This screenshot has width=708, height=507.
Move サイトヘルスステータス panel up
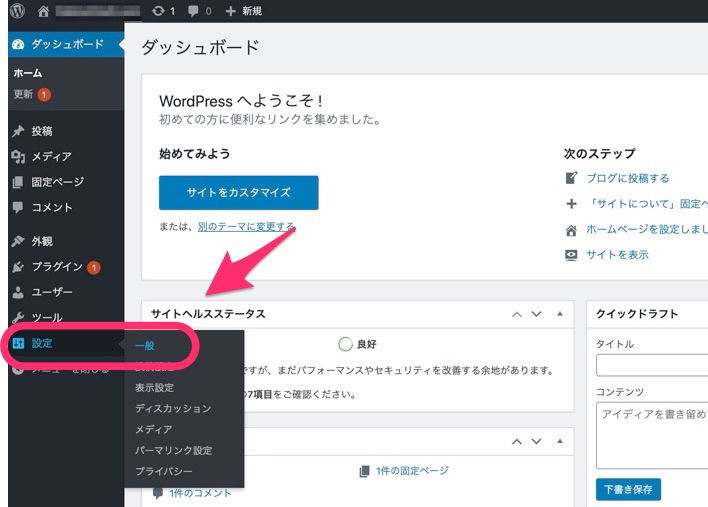(x=517, y=314)
